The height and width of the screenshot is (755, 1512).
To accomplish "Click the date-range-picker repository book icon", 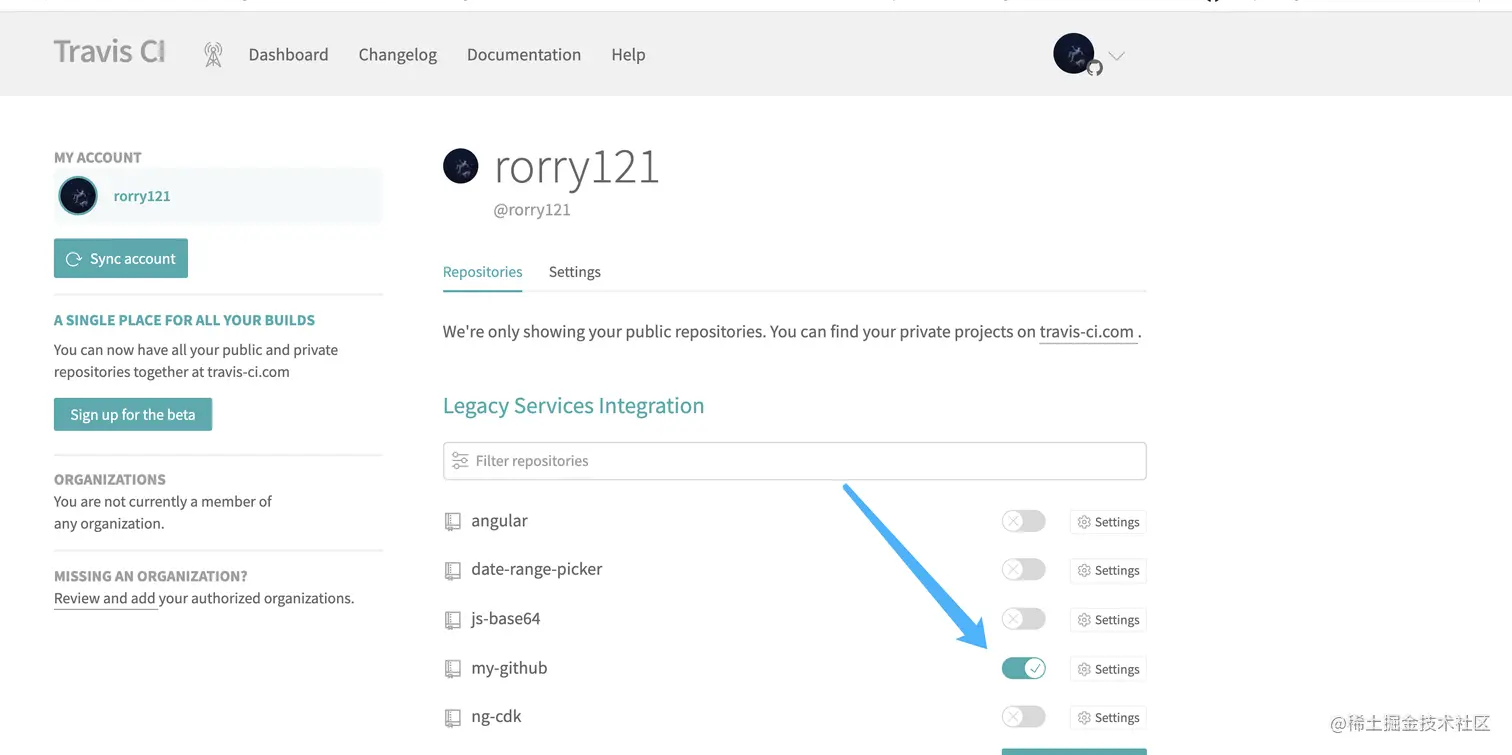I will [453, 570].
